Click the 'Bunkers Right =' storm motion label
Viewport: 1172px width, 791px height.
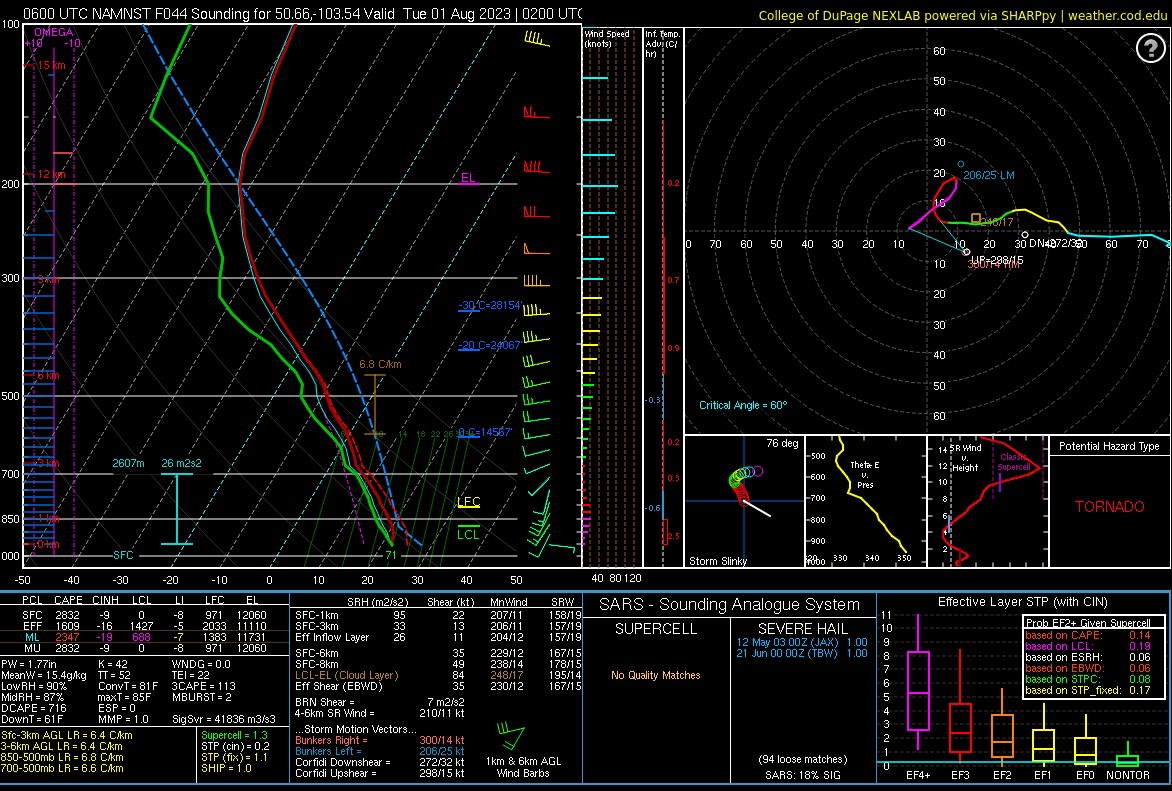(x=331, y=740)
